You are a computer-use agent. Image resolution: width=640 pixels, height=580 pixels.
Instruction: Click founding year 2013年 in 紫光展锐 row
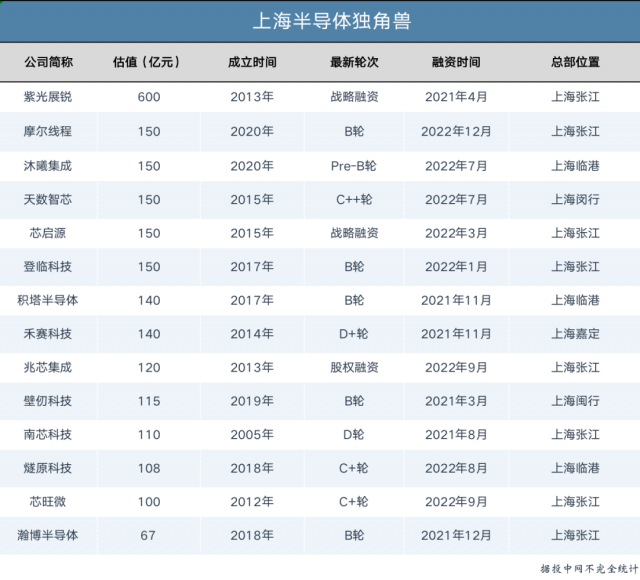click(252, 97)
